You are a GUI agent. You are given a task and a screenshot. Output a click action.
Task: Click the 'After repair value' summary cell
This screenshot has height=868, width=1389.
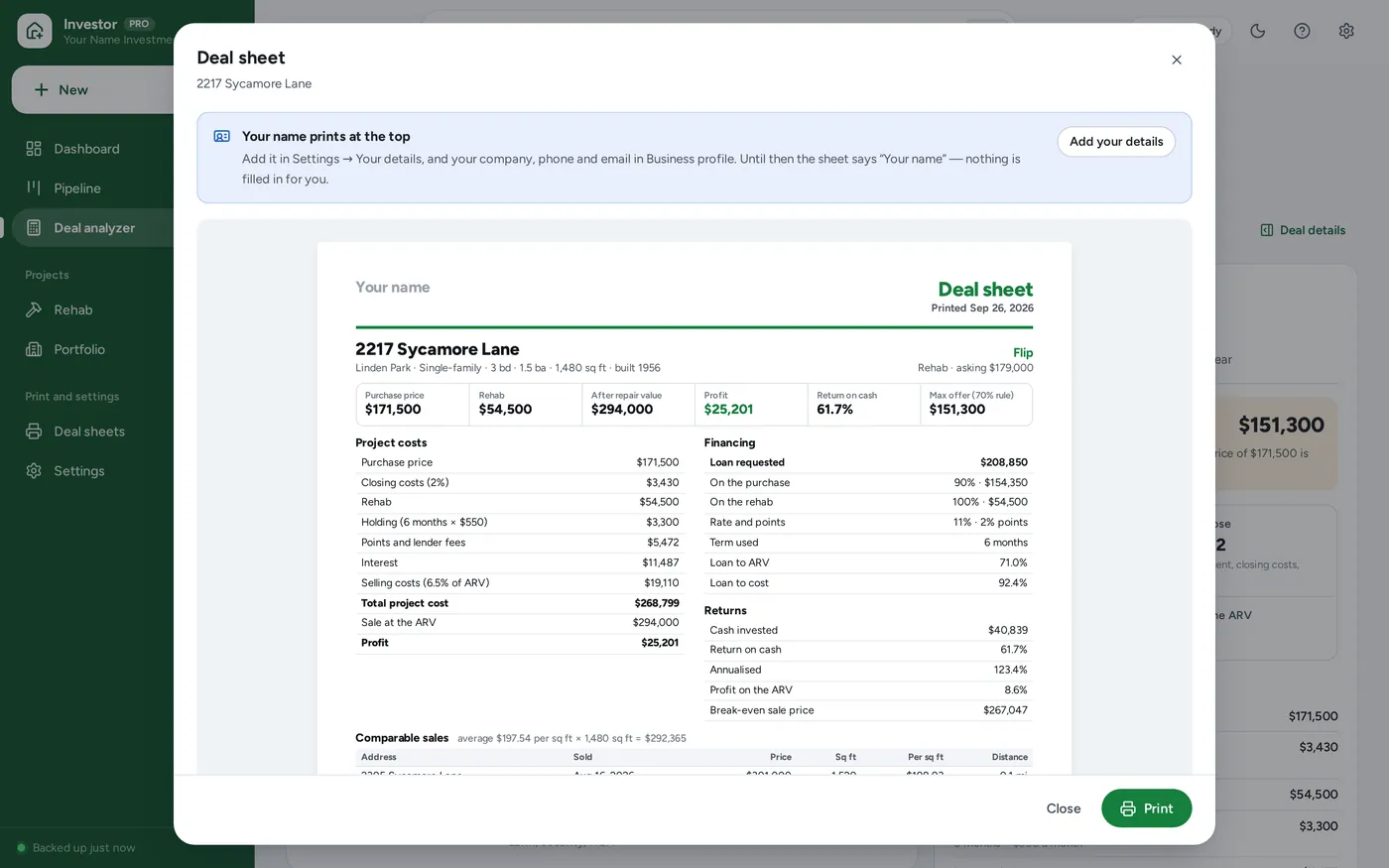(x=638, y=405)
